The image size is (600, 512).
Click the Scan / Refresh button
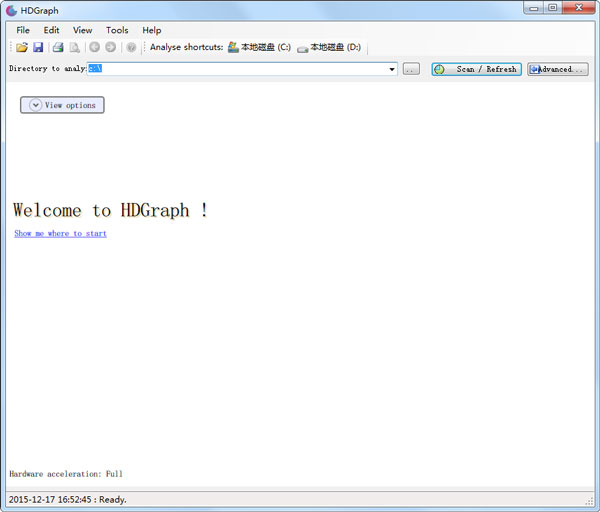pos(476,69)
